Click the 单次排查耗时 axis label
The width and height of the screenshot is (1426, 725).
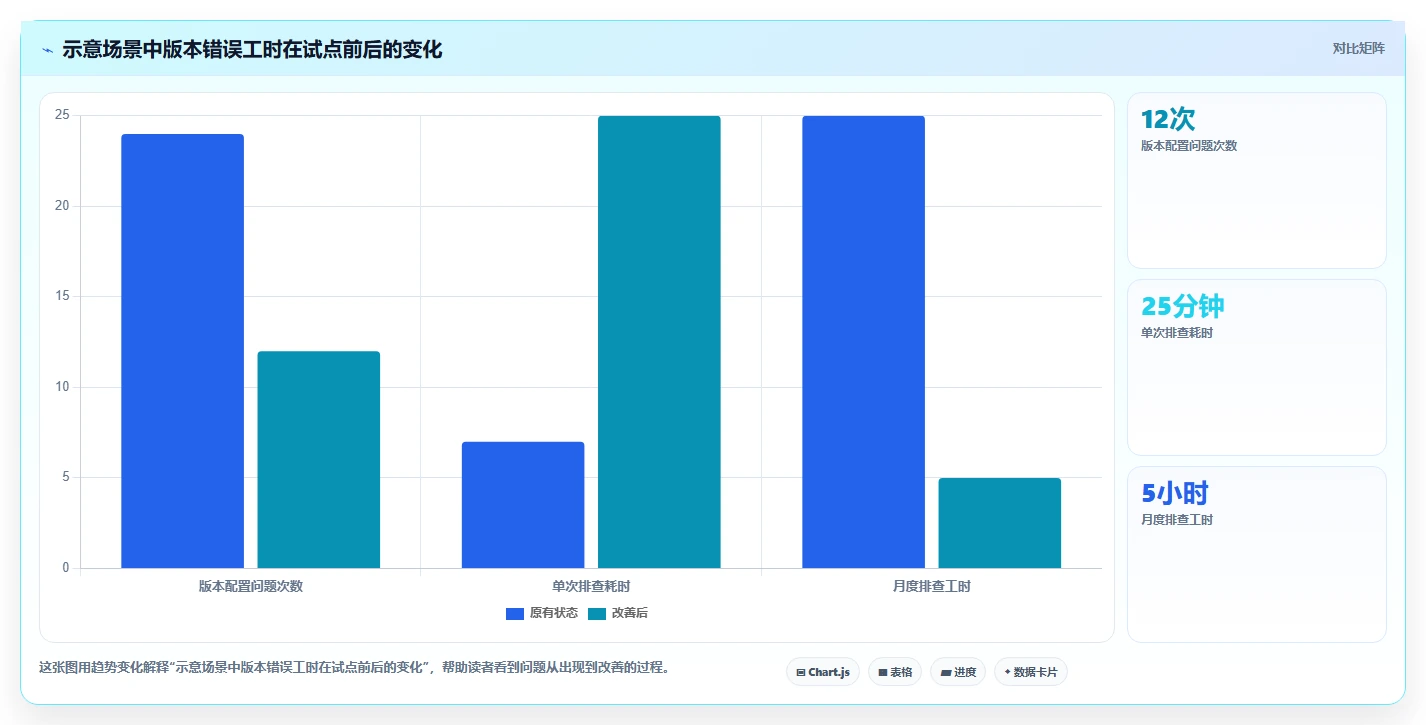[x=591, y=586]
